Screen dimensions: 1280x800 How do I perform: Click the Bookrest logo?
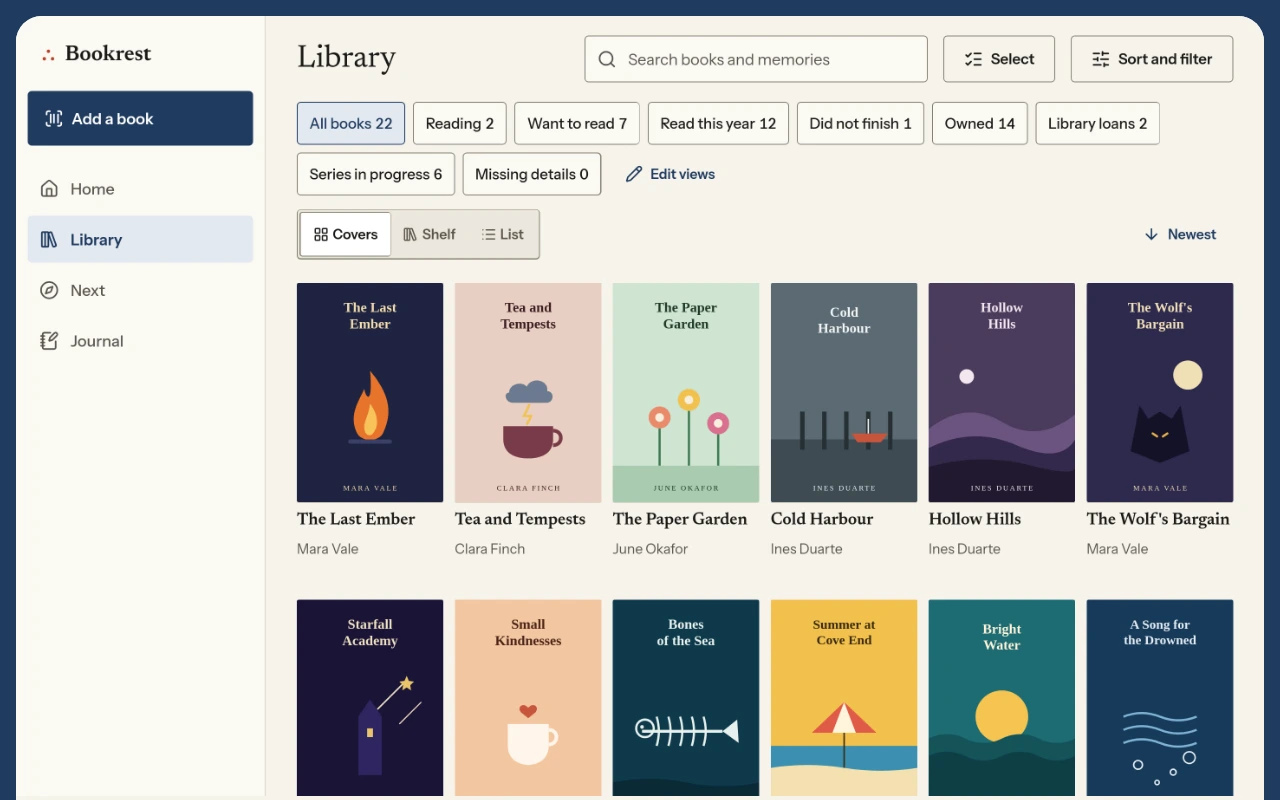(x=96, y=54)
